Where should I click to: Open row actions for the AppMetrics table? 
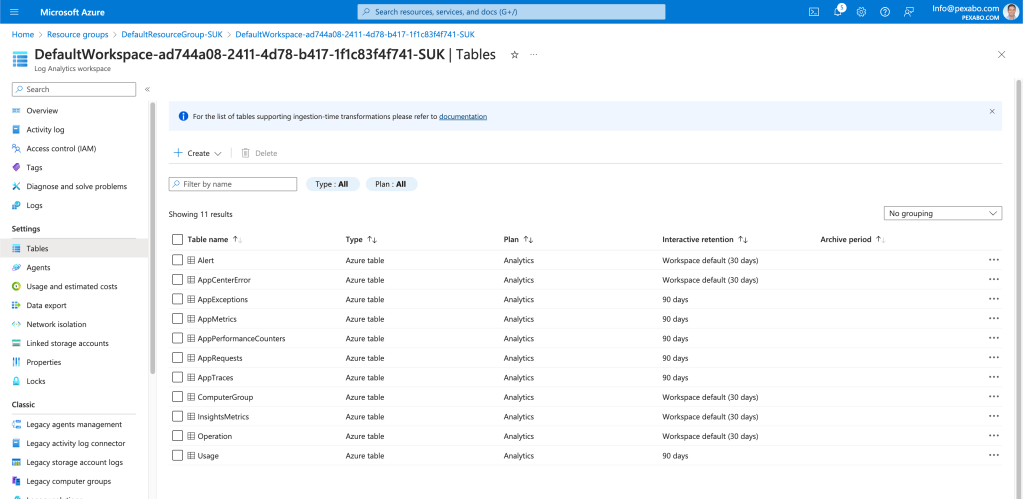coord(994,318)
